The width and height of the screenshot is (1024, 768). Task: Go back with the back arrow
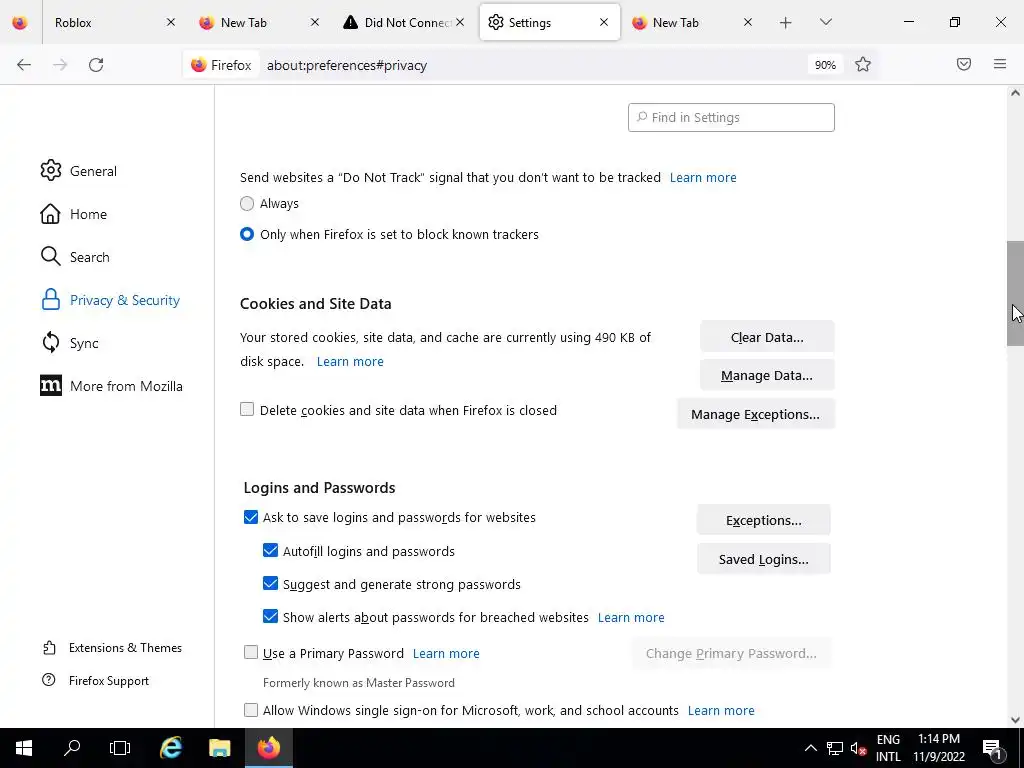24,65
